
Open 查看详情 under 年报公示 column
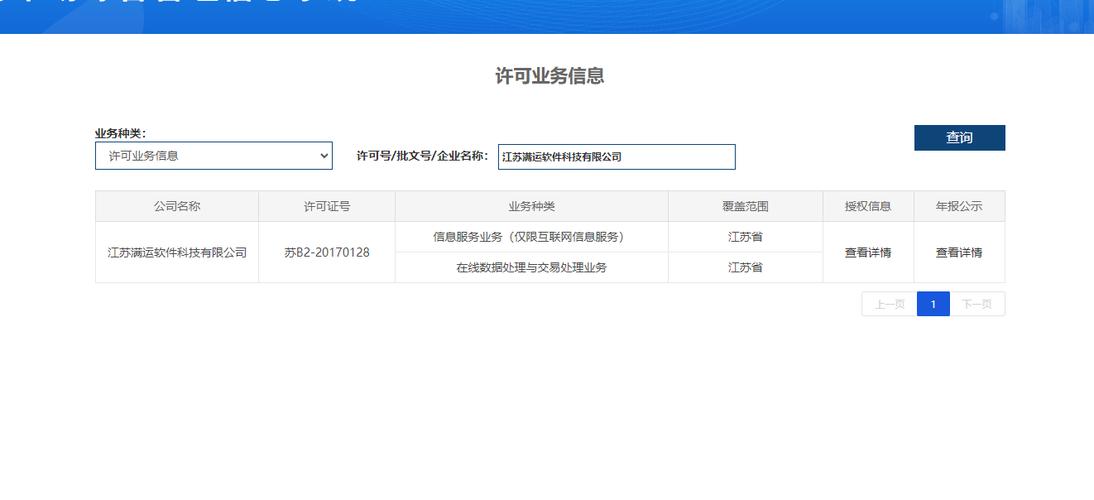click(958, 253)
